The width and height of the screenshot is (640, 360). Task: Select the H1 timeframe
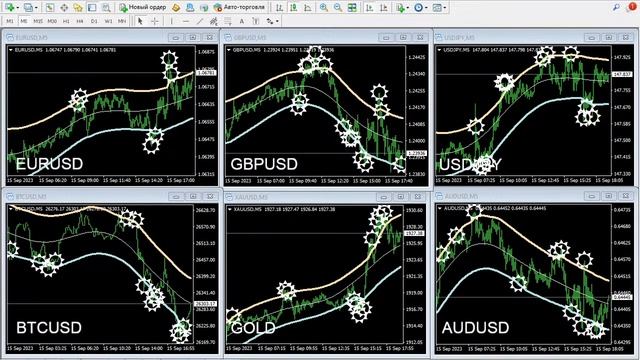[66, 21]
